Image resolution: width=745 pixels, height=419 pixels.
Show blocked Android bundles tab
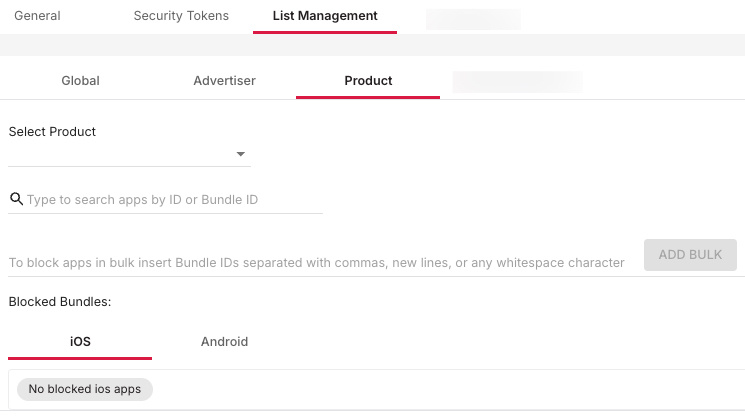pyautogui.click(x=224, y=342)
